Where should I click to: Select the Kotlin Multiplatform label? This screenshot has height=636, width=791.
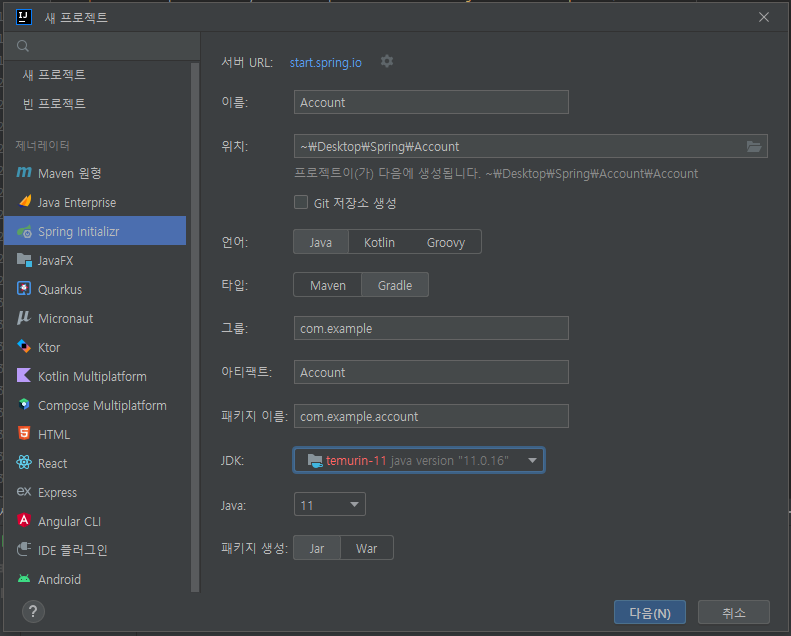tap(92, 377)
